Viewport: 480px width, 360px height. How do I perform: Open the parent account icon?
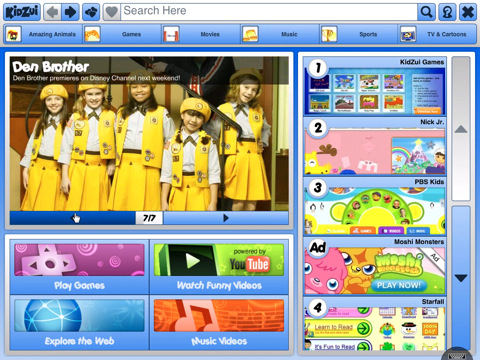click(447, 12)
